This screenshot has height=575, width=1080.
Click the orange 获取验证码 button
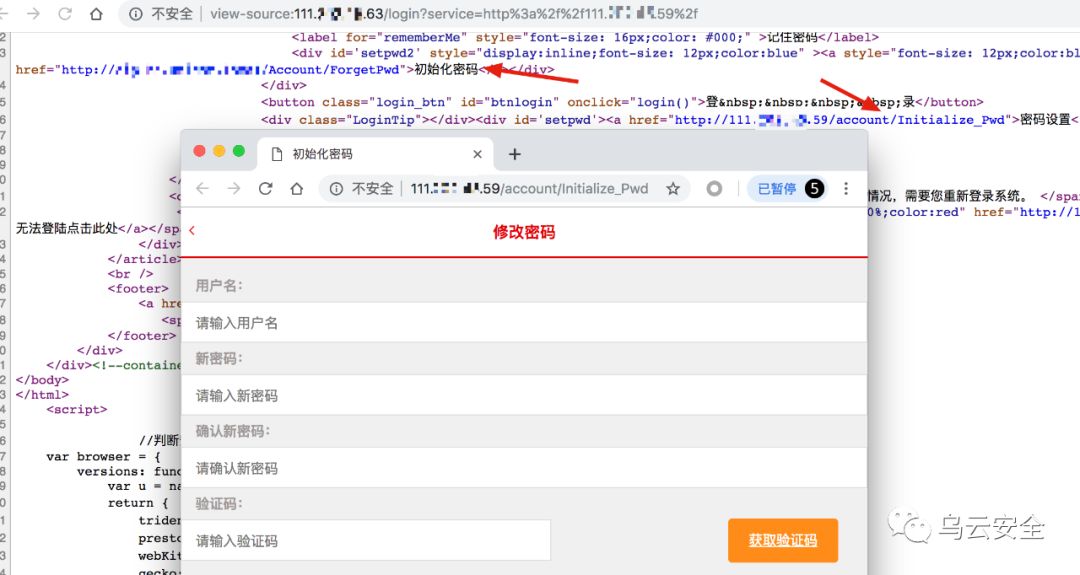[x=783, y=541]
